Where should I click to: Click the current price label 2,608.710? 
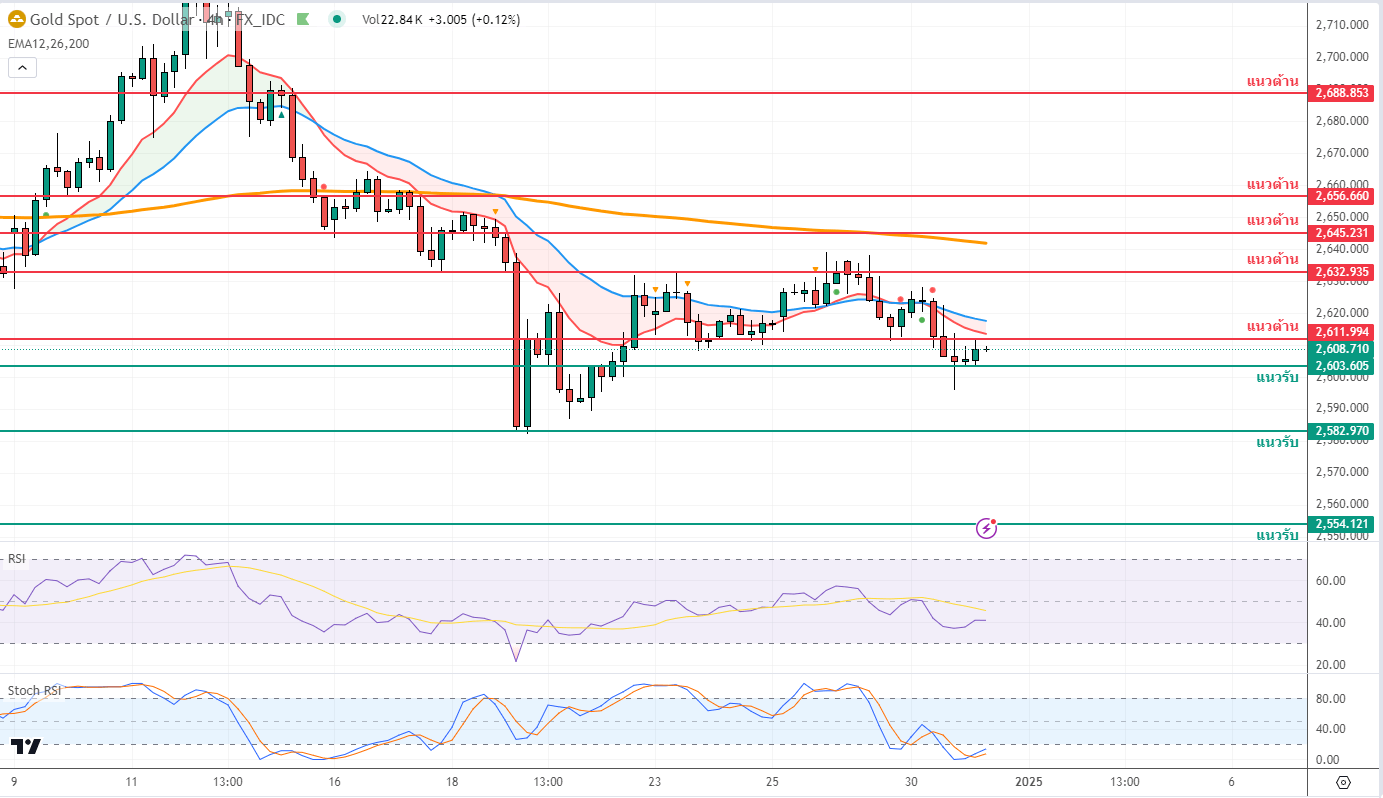pos(1342,349)
